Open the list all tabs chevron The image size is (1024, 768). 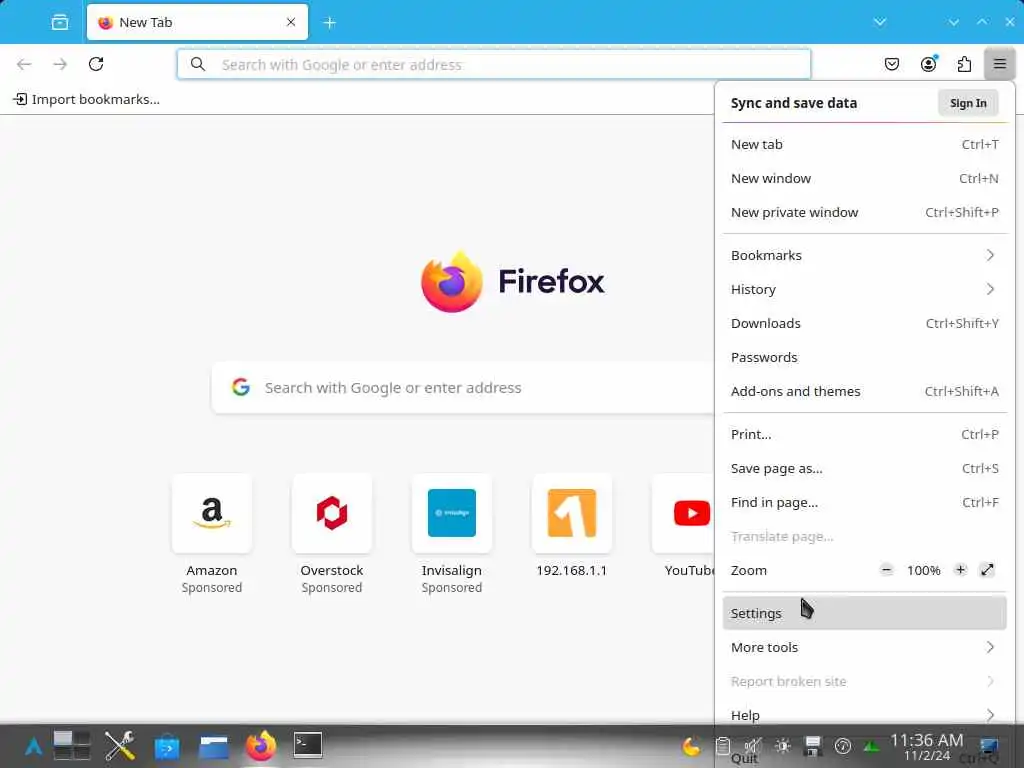[x=880, y=22]
